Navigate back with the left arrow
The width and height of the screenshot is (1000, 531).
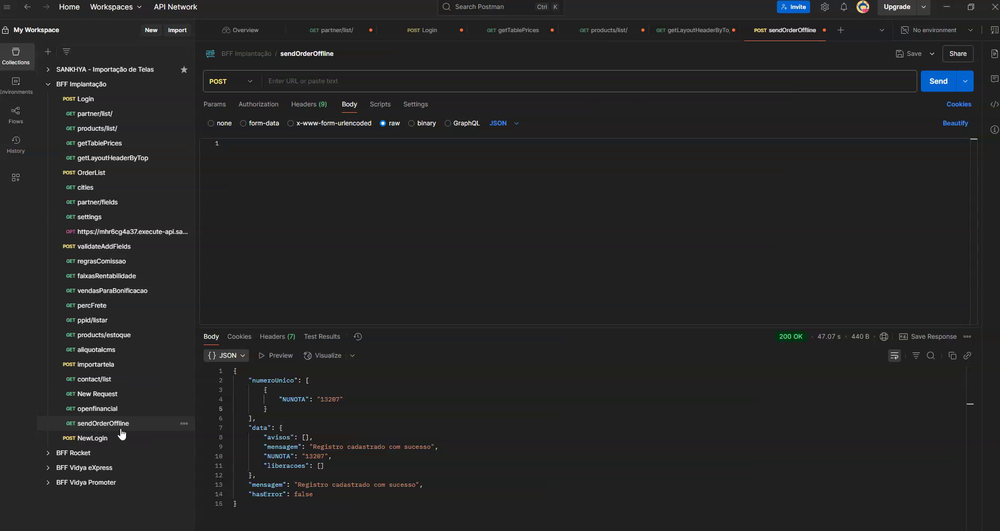27,7
